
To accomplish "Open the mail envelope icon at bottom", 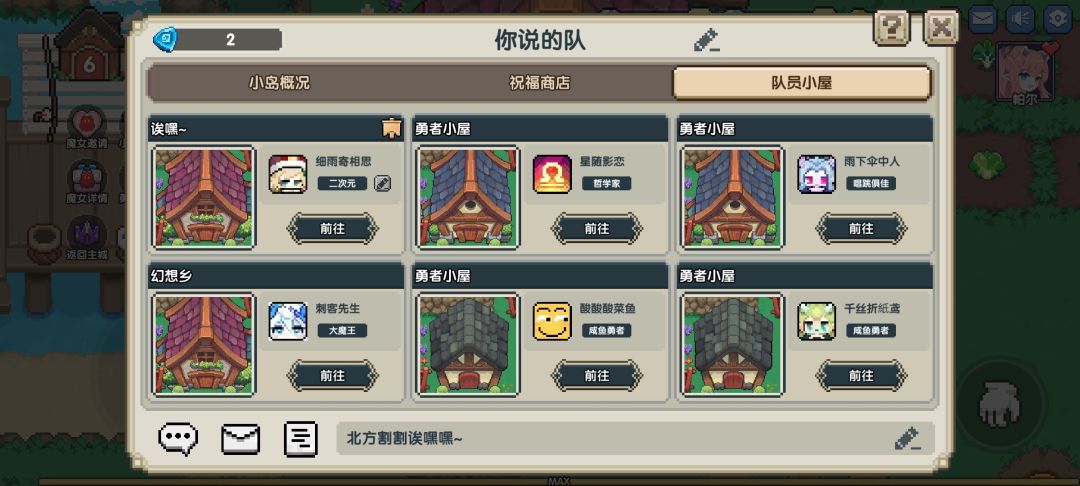I will point(240,439).
